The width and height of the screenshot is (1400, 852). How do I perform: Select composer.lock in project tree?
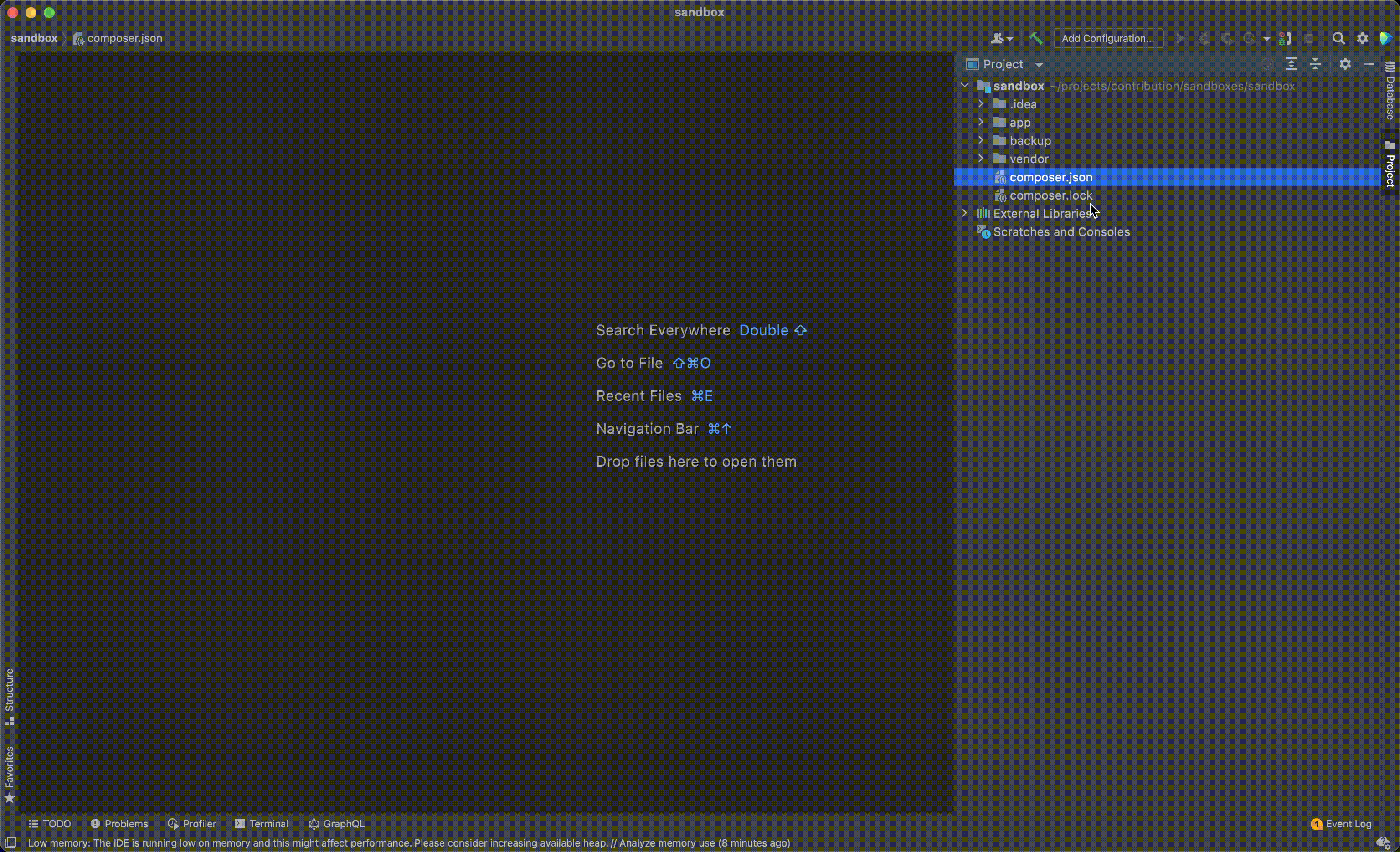1050,195
